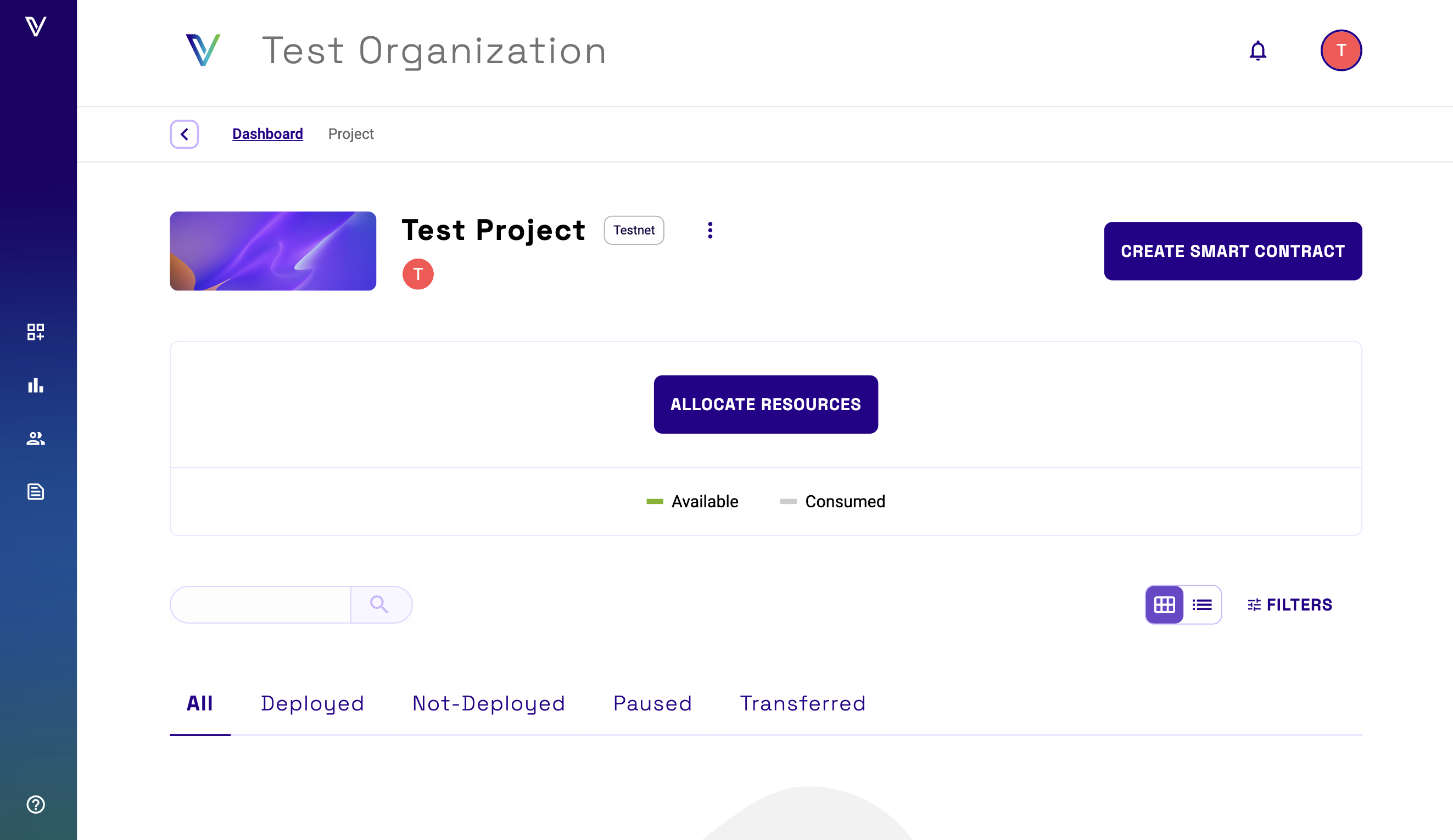The height and width of the screenshot is (840, 1453).
Task: Click the notification bell icon
Action: pyautogui.click(x=1258, y=51)
